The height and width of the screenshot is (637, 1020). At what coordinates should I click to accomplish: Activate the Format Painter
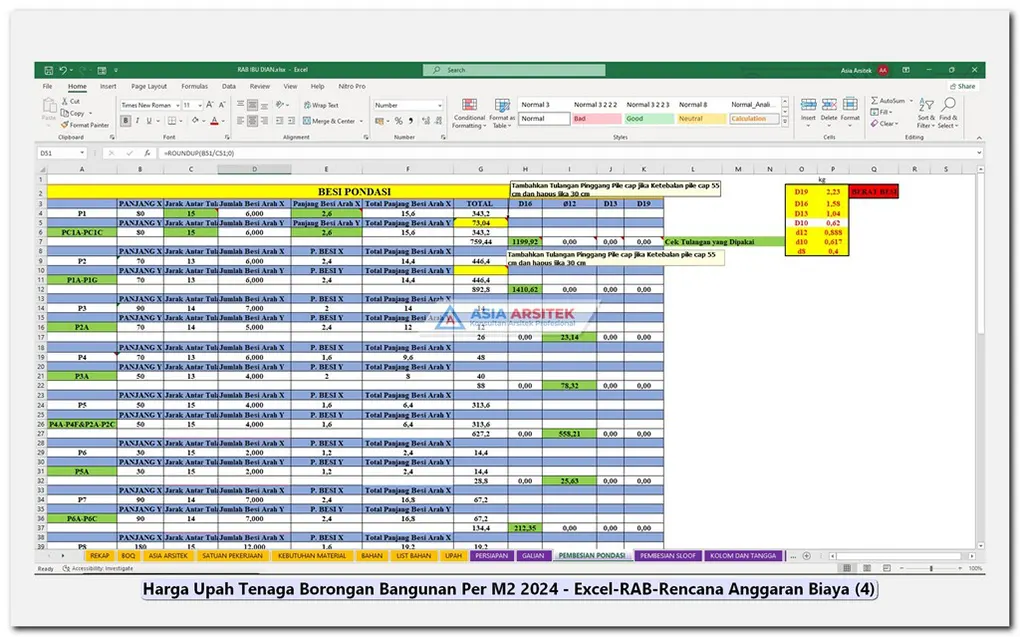click(85, 125)
